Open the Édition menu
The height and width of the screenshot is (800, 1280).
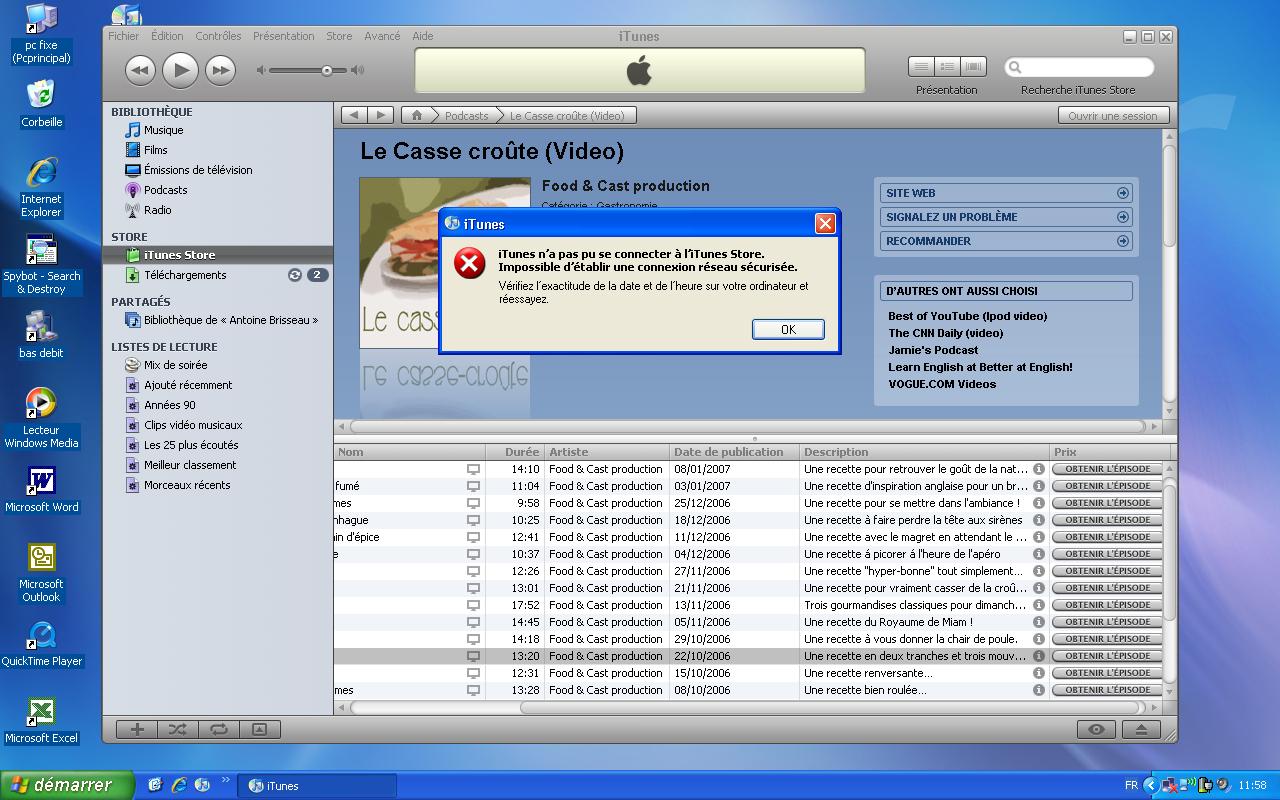point(167,36)
